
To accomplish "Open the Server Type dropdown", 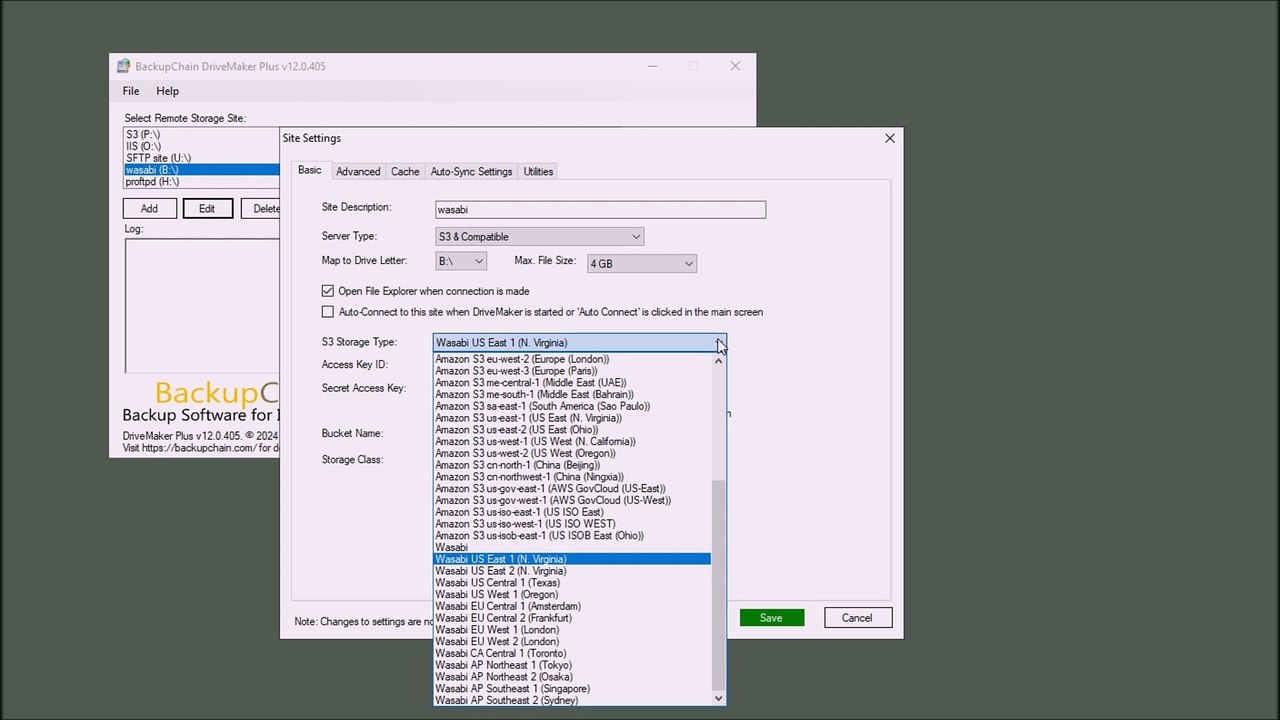I will pos(539,236).
